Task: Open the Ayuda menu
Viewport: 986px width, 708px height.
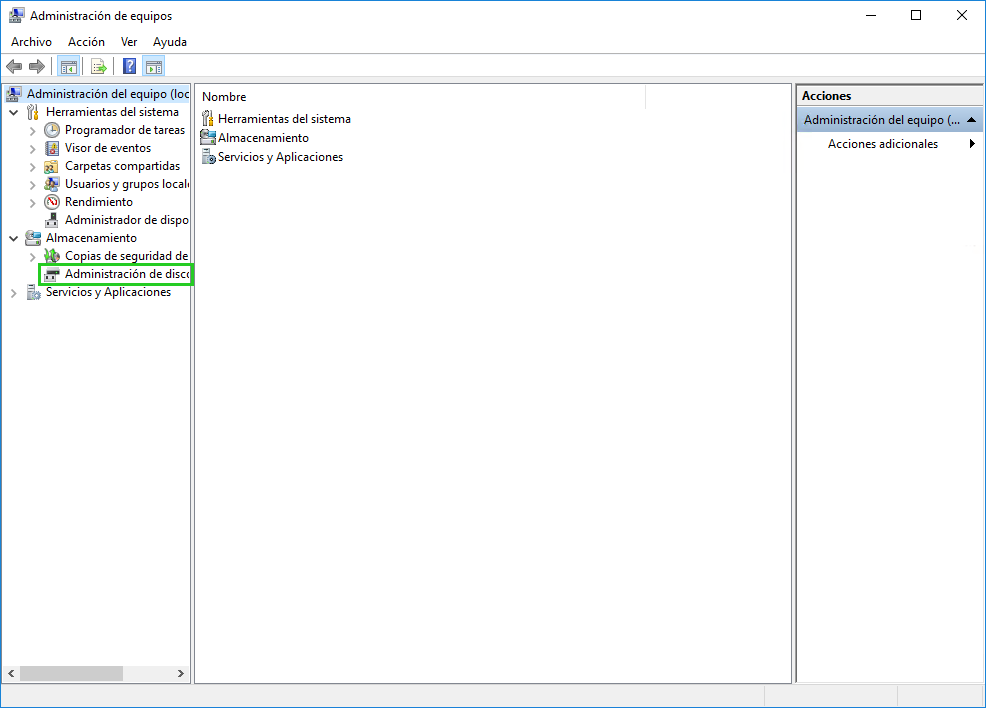Action: click(170, 42)
